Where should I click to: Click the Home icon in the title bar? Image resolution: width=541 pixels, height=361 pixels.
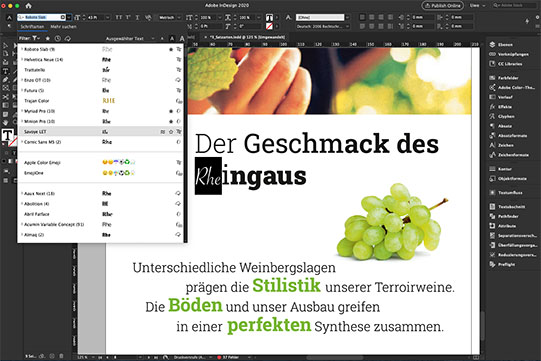[x=29, y=6]
